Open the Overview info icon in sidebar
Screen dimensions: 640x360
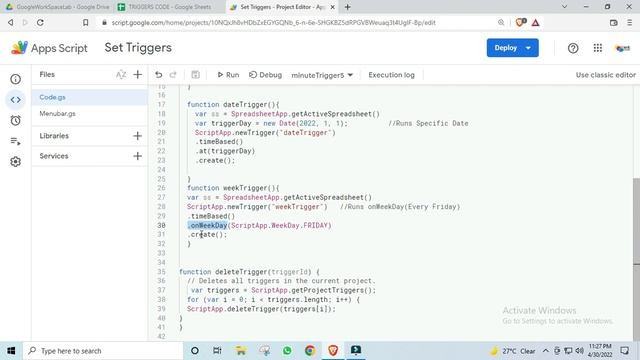16,79
